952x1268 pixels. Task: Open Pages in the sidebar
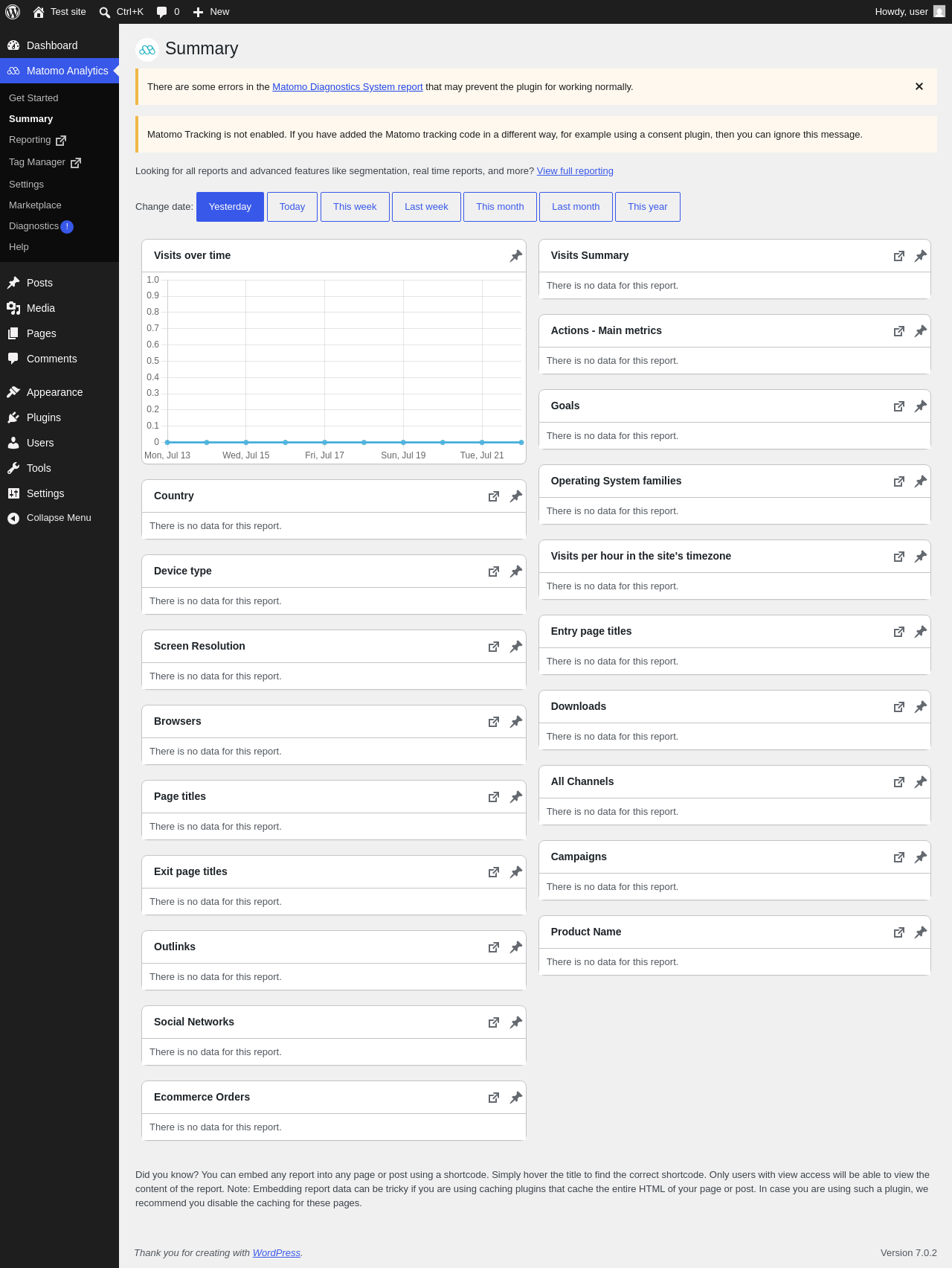click(x=59, y=333)
